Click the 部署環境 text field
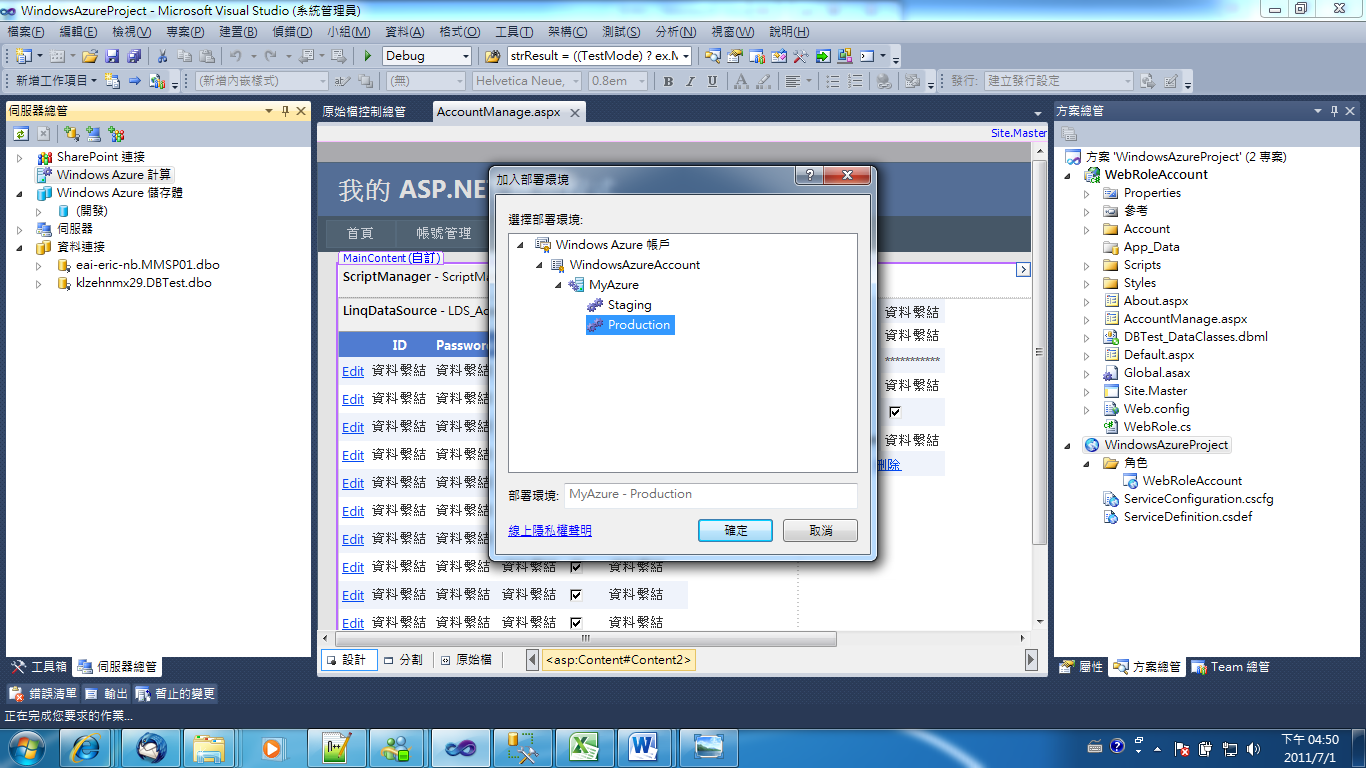Screen dimensions: 1366x768 click(x=710, y=494)
